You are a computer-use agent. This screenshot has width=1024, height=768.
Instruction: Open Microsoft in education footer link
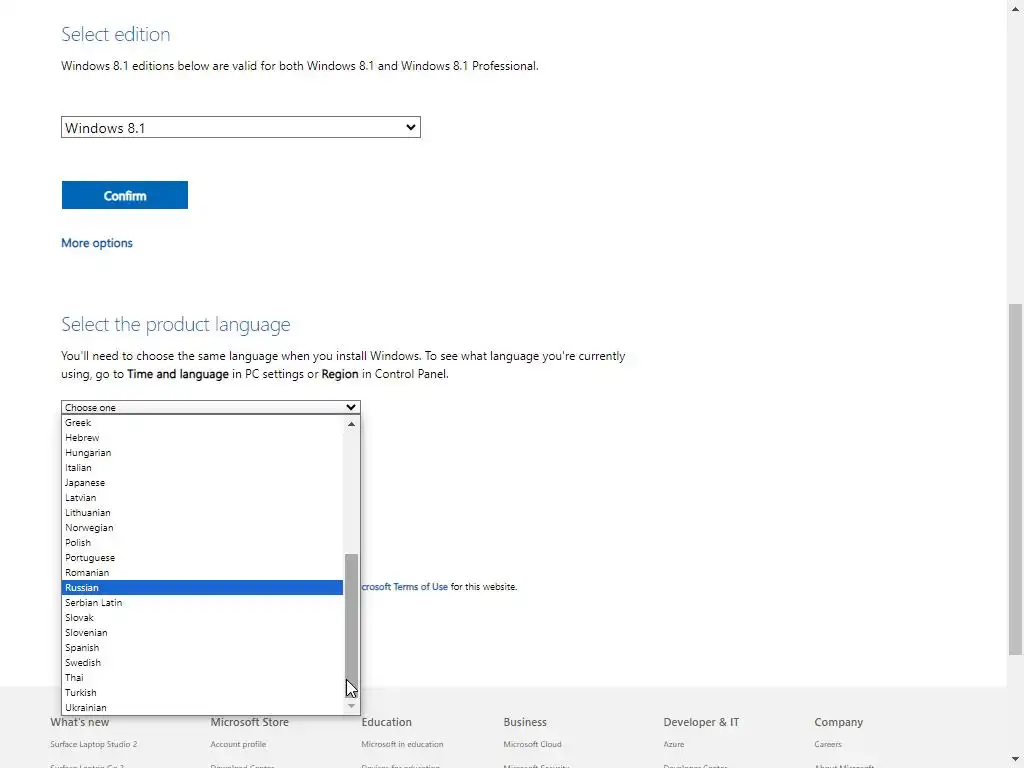pyautogui.click(x=402, y=744)
